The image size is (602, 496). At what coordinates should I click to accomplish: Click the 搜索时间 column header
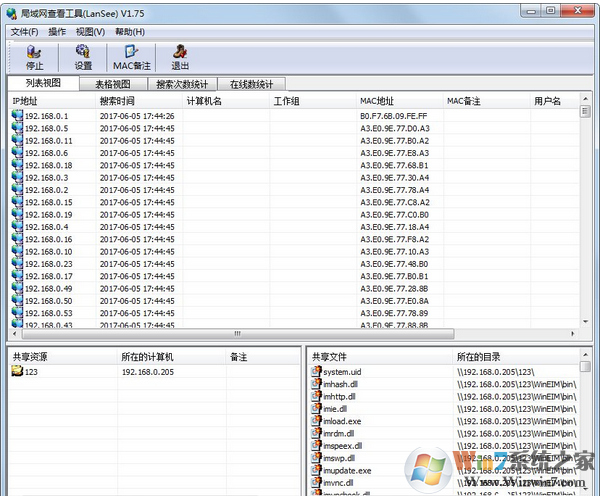coord(118,101)
